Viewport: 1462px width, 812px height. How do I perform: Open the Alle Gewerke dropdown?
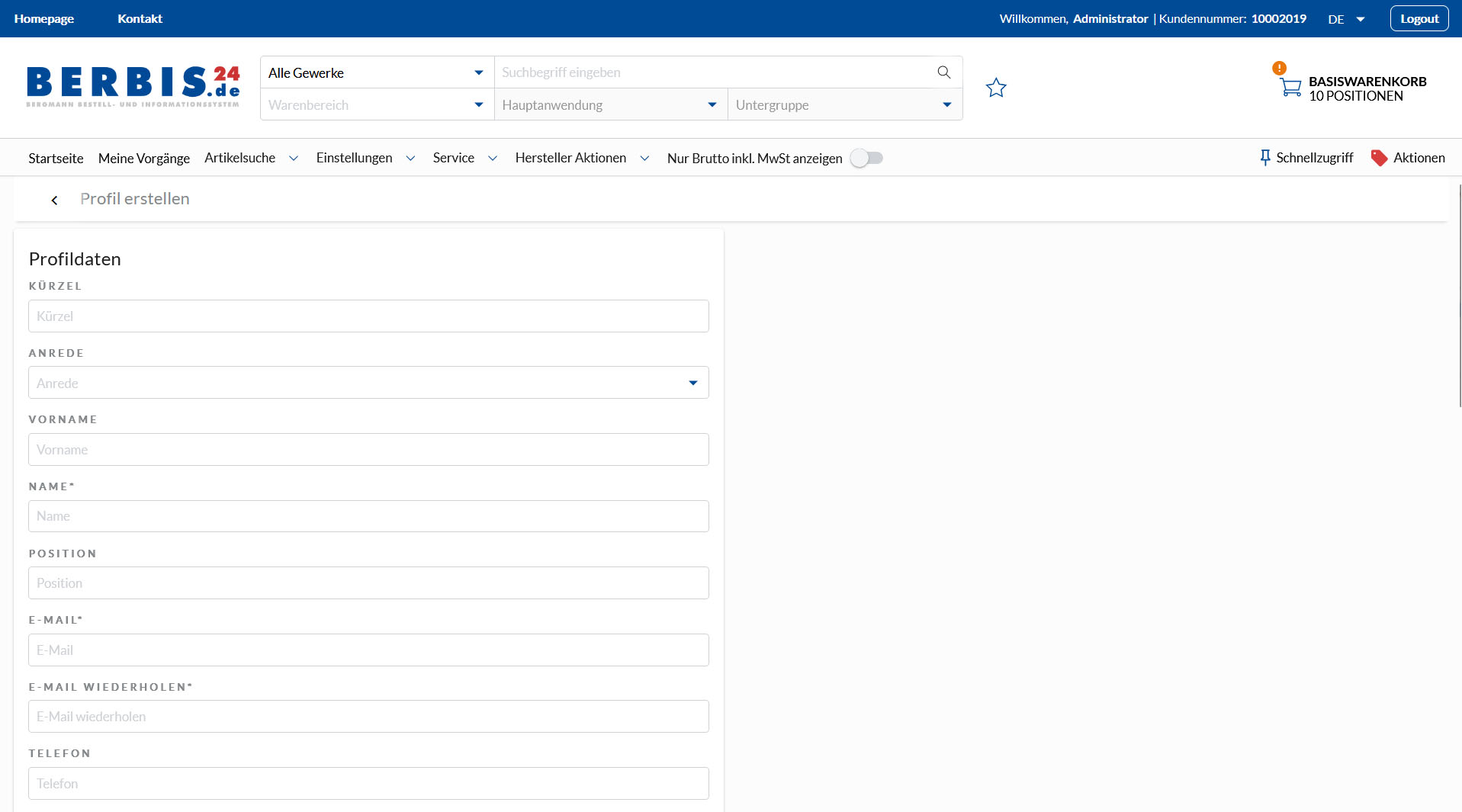click(x=377, y=72)
